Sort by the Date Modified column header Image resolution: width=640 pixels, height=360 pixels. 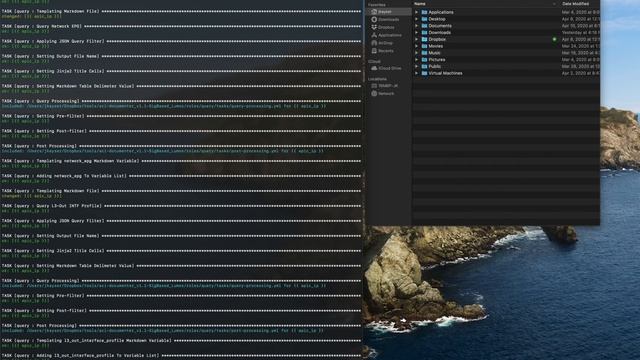click(576, 4)
